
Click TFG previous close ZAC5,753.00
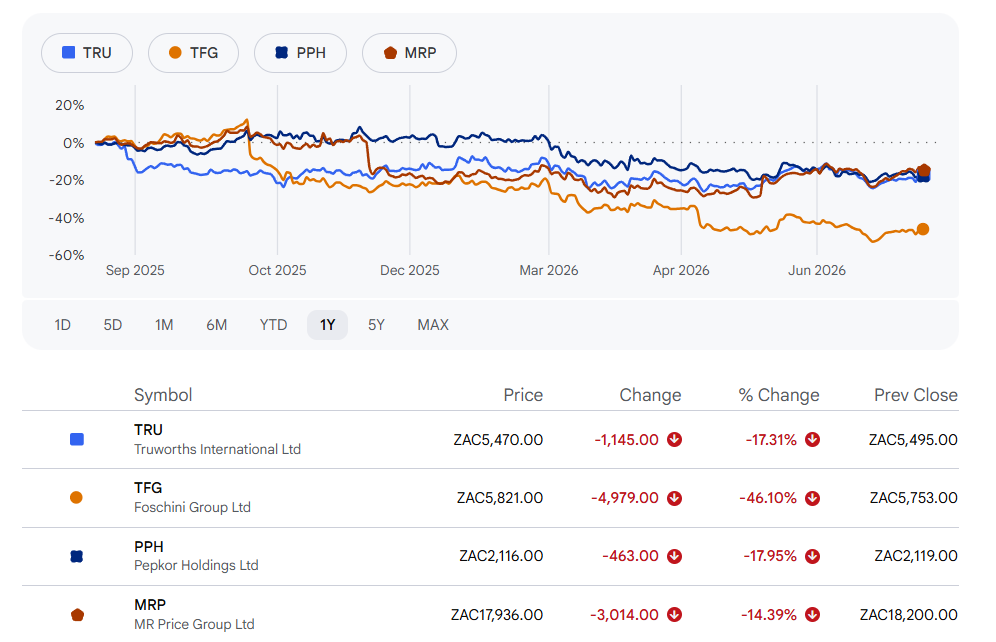[913, 498]
